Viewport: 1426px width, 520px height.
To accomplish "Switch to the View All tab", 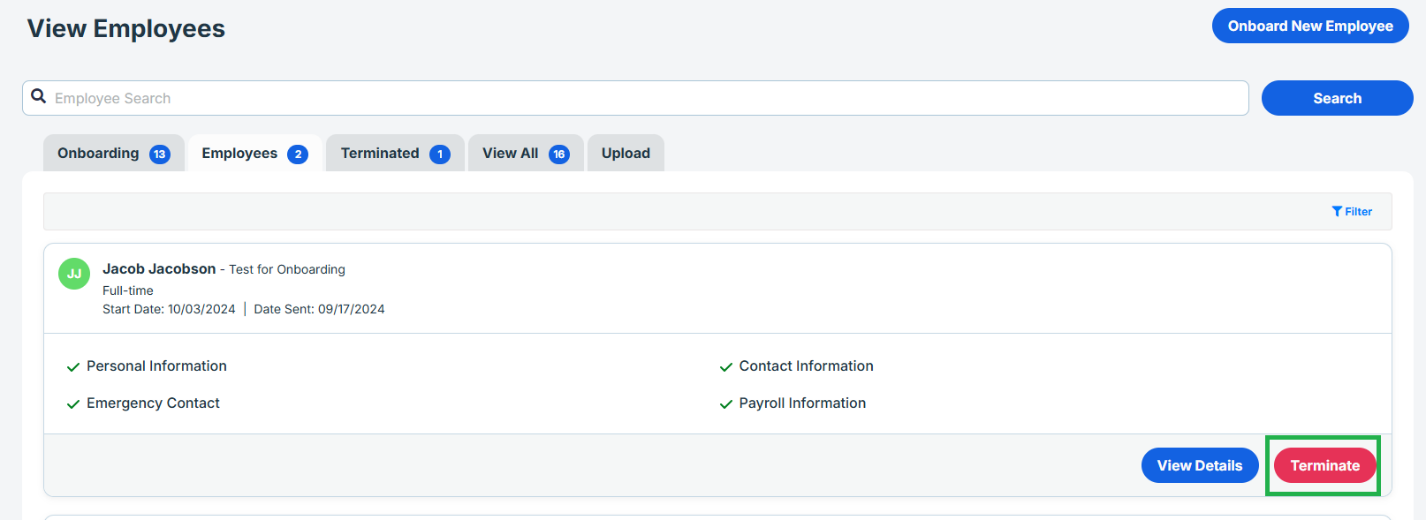I will [x=510, y=153].
